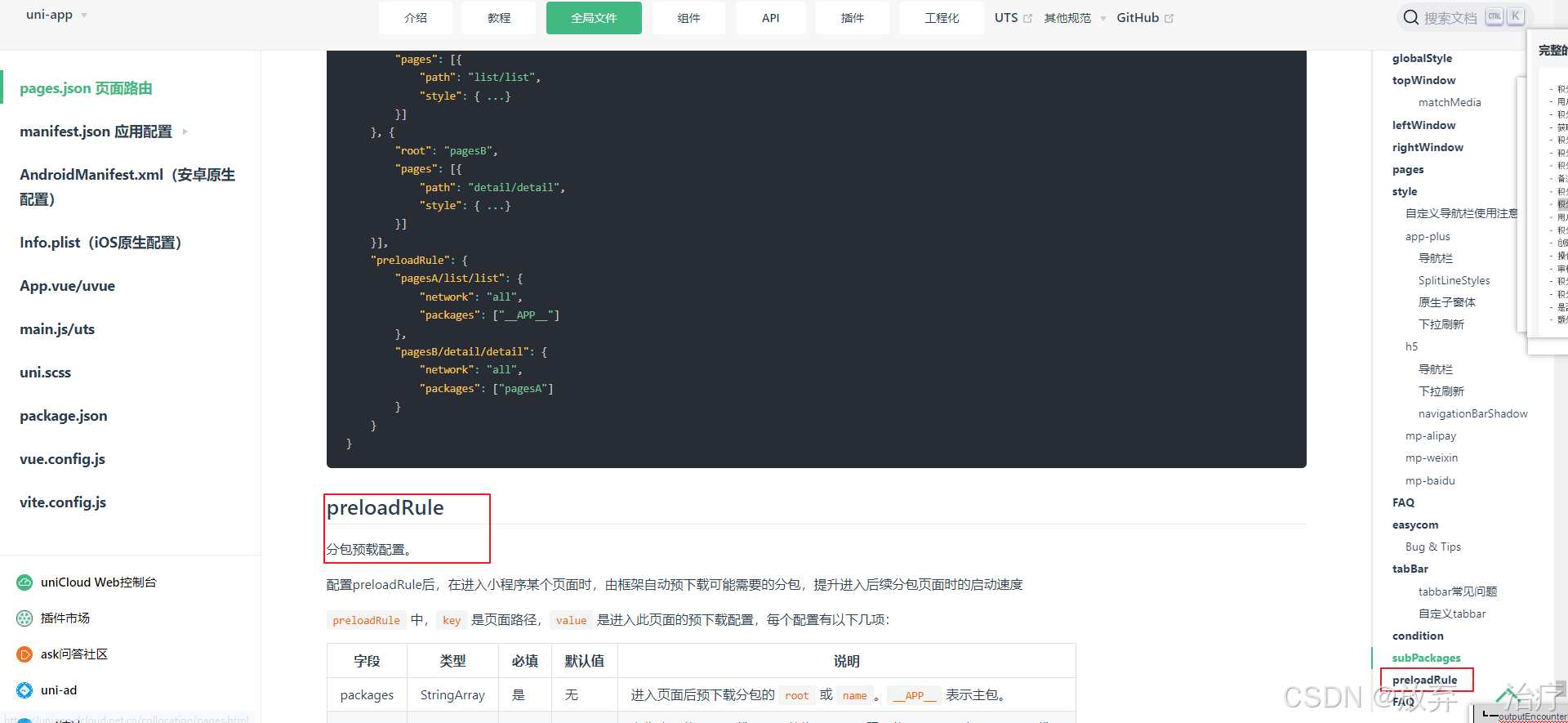
Task: Click the ask问答社区 icon
Action: click(24, 654)
